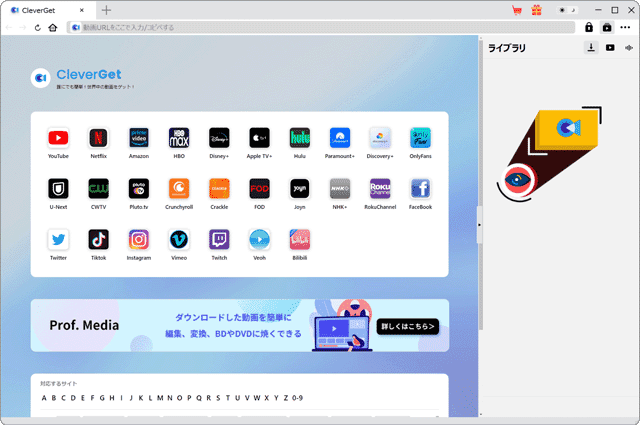
Task: Open the gift box icon
Action: point(536,10)
